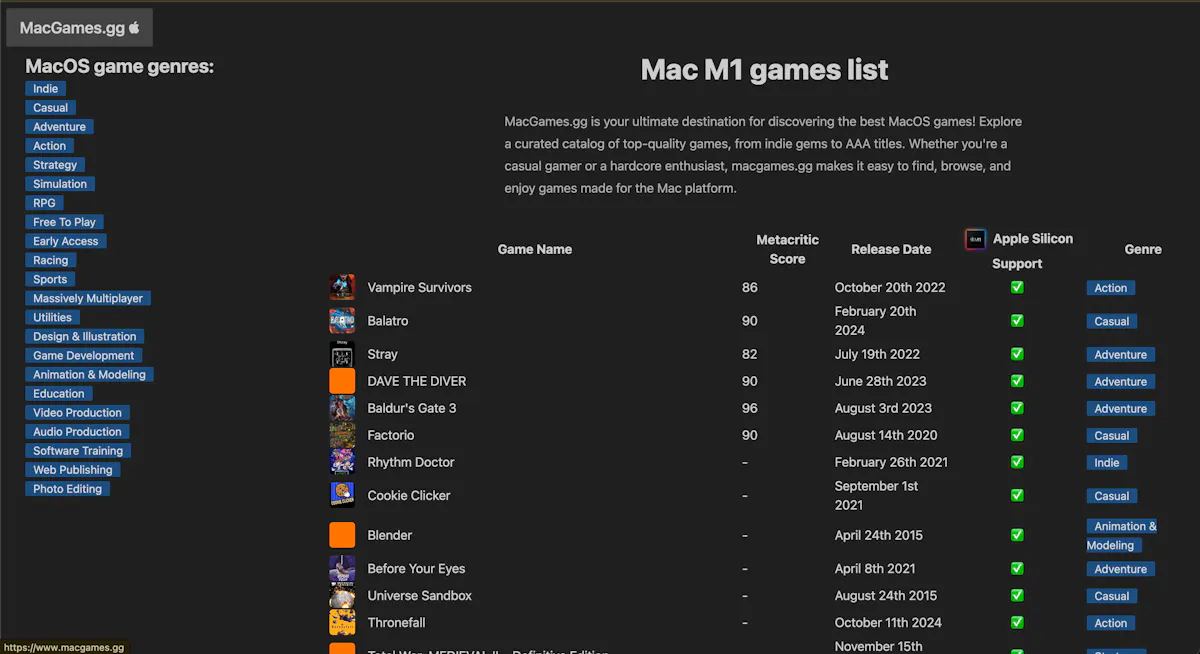This screenshot has width=1200, height=654.
Task: Open Early Access genre tag
Action: click(x=66, y=241)
